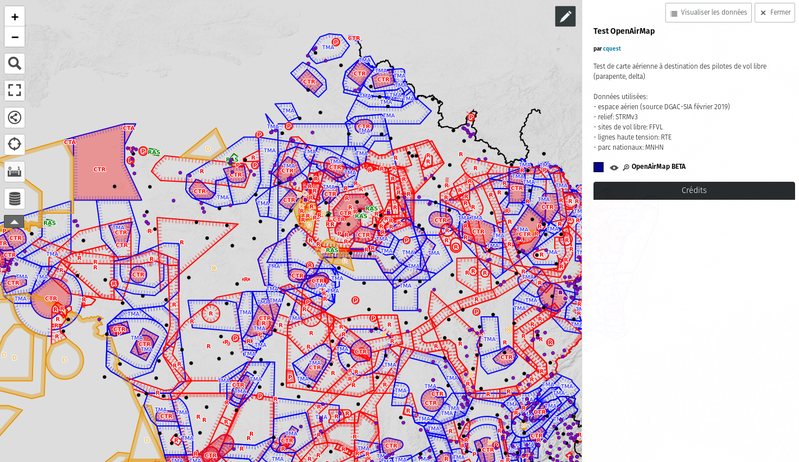
Task: Click text 'relief: STRMv3'
Action: [x=618, y=117]
